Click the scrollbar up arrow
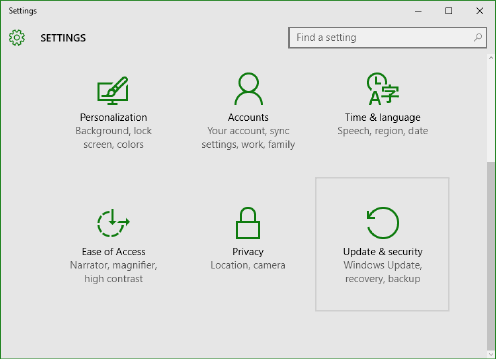Screen dimensions: 496x360 click(x=491, y=58)
